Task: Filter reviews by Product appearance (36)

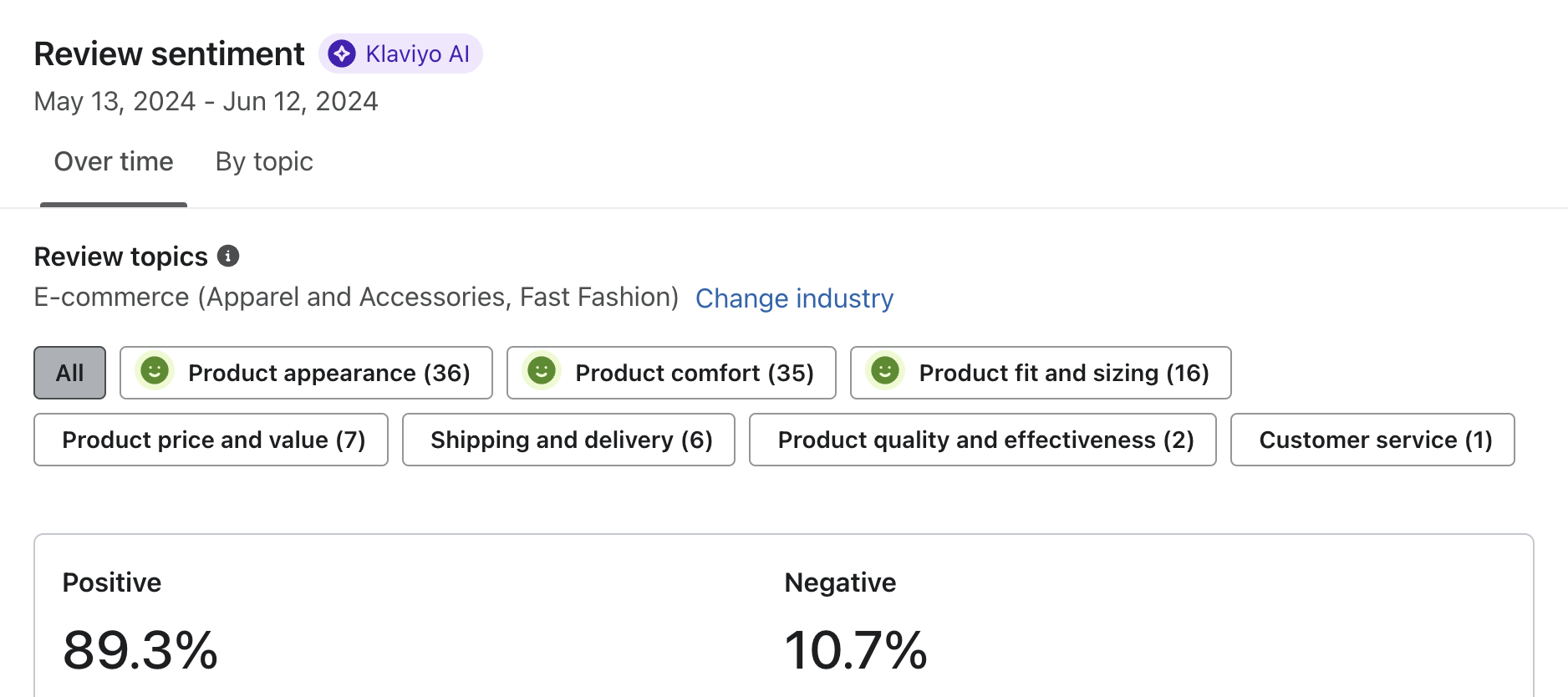Action: click(x=306, y=372)
